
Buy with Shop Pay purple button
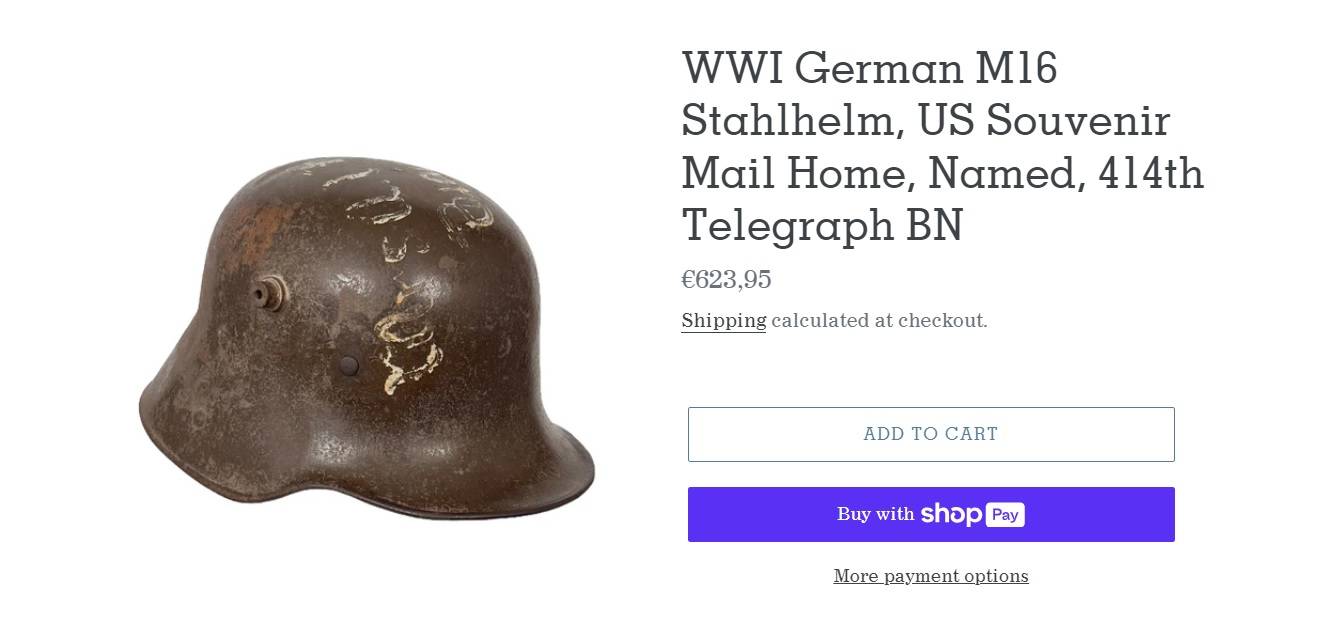[x=931, y=514]
